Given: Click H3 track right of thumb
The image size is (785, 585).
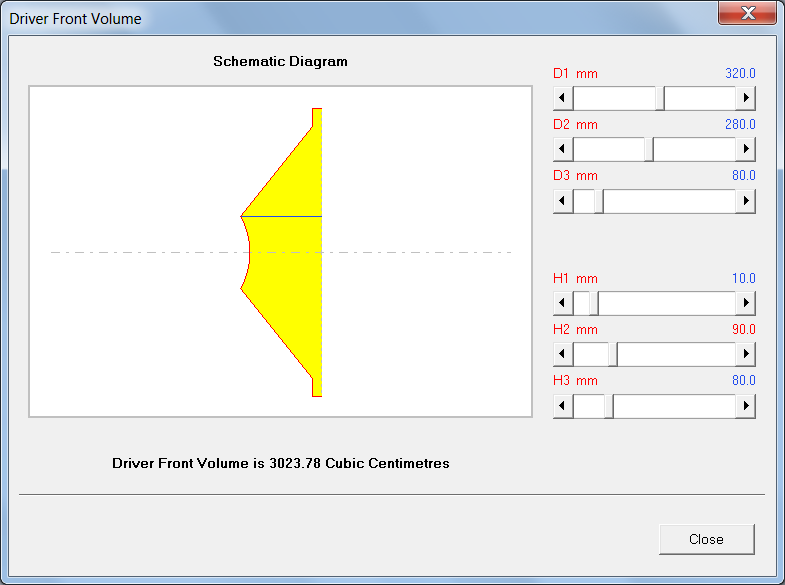Looking at the screenshot, I should [674, 405].
